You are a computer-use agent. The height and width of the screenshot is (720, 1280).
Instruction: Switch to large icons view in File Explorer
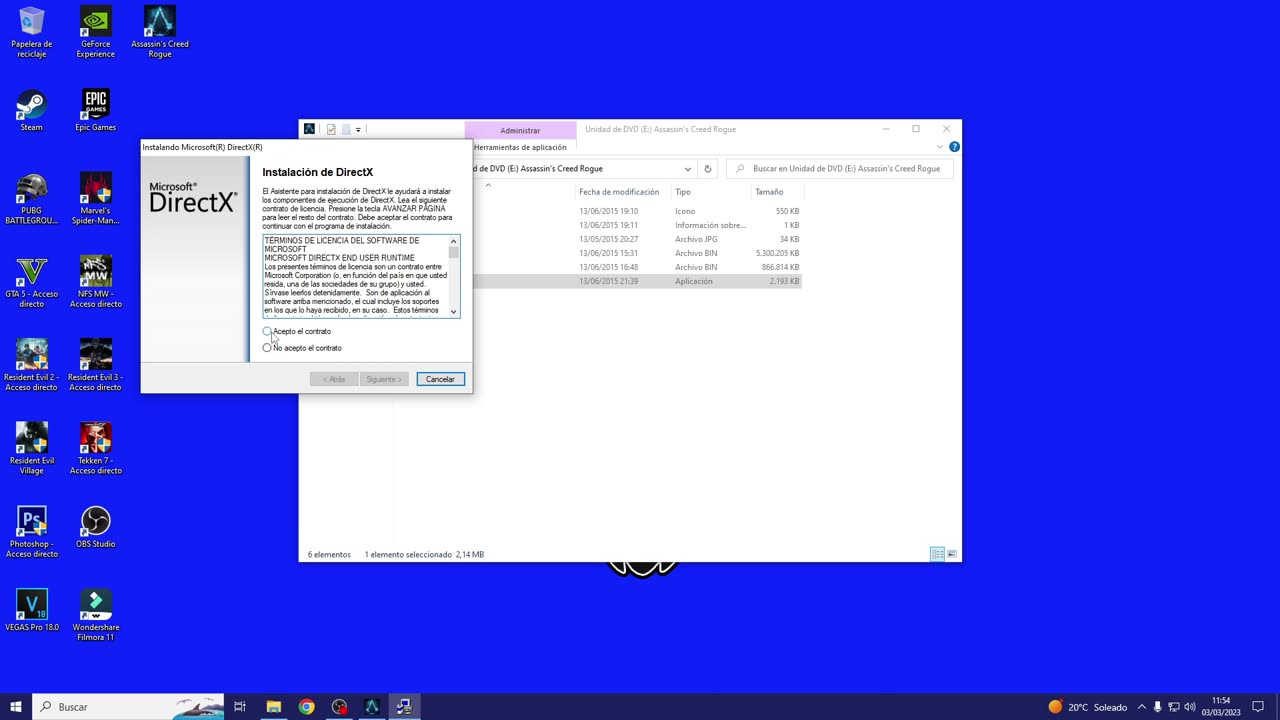tap(952, 554)
